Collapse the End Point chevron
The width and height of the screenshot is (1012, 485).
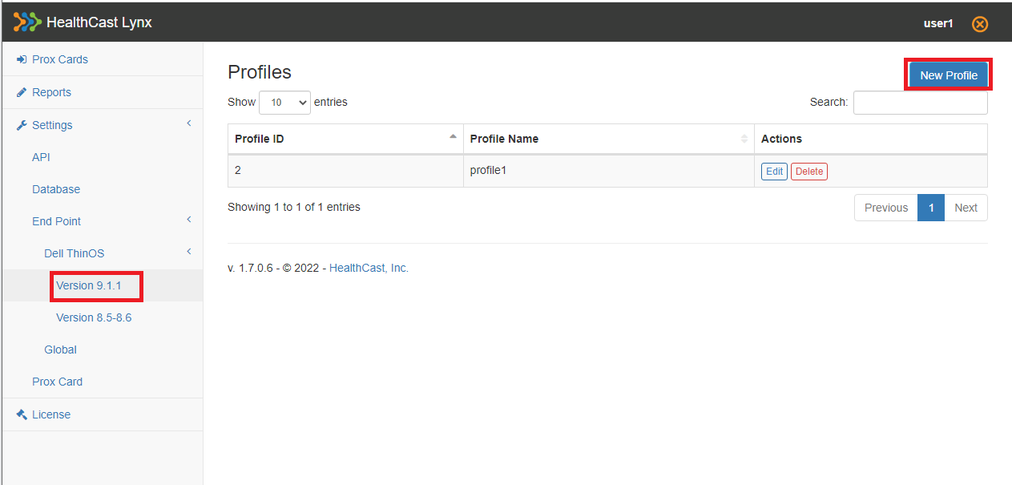click(189, 220)
